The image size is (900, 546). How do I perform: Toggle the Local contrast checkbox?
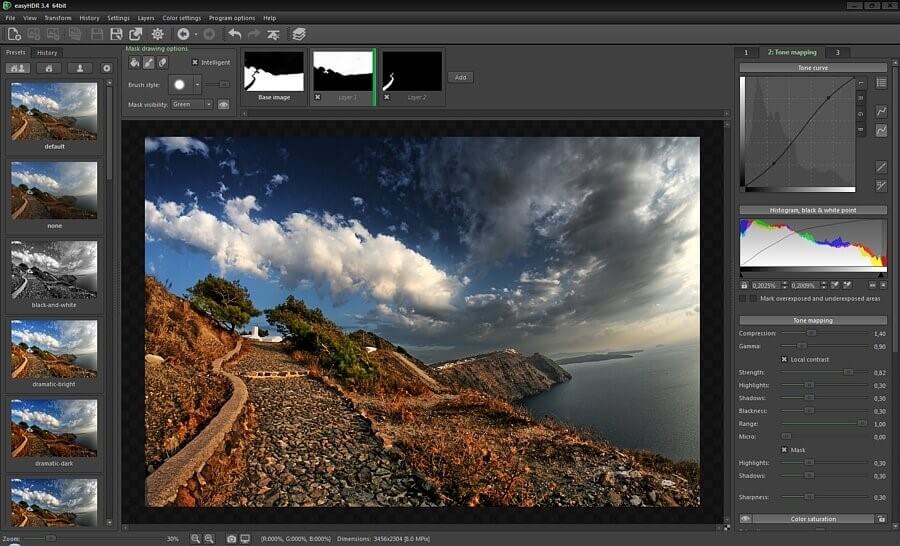click(784, 359)
